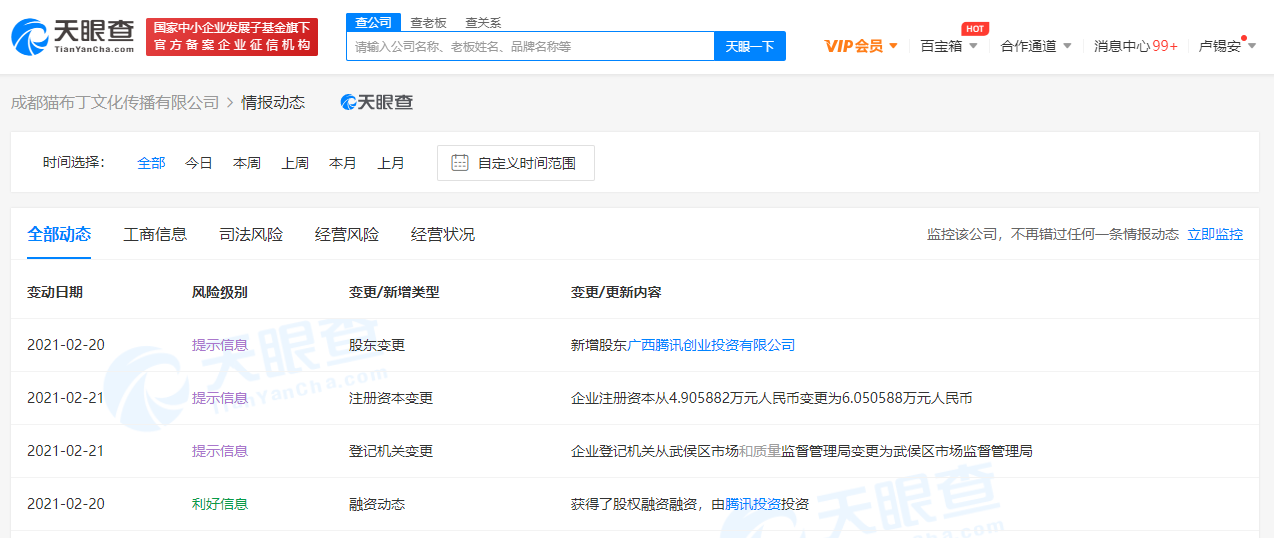Expand the 百宝箱 dropdown

949,46
